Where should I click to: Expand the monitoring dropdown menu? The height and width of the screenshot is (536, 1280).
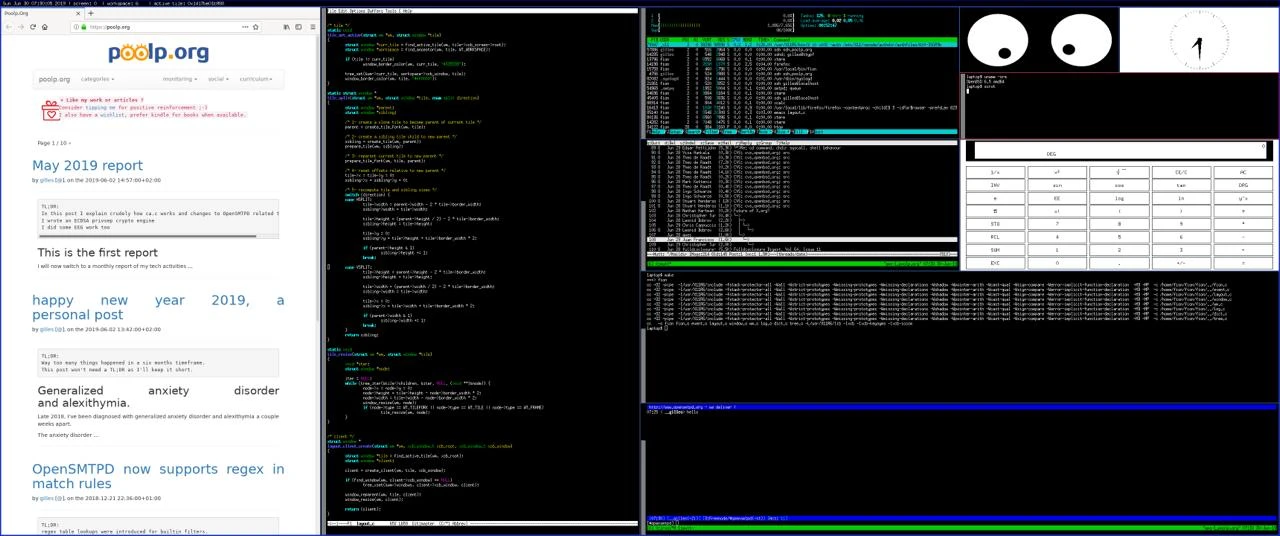point(180,79)
